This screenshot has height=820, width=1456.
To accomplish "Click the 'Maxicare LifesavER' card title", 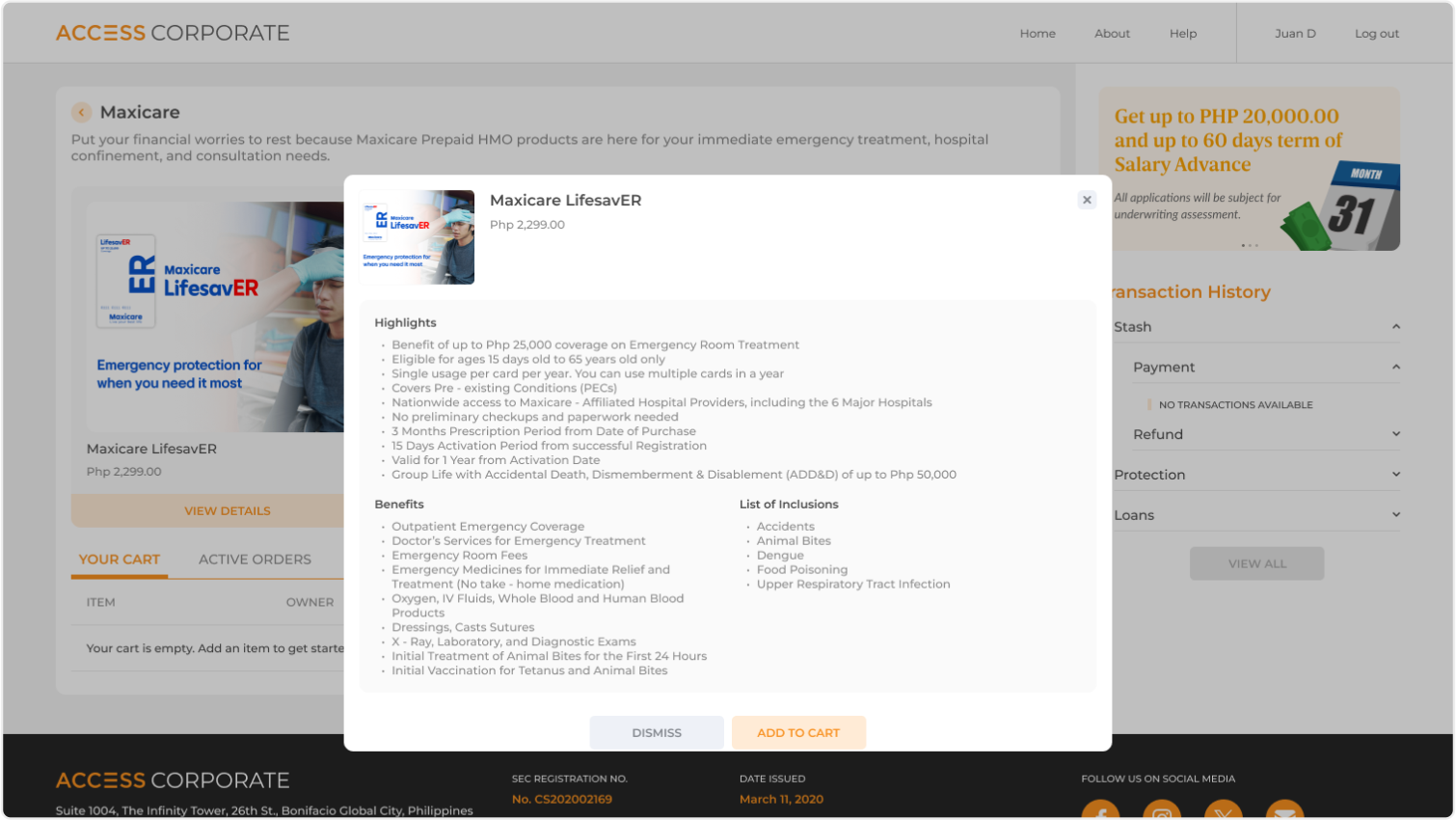I will pos(151,449).
